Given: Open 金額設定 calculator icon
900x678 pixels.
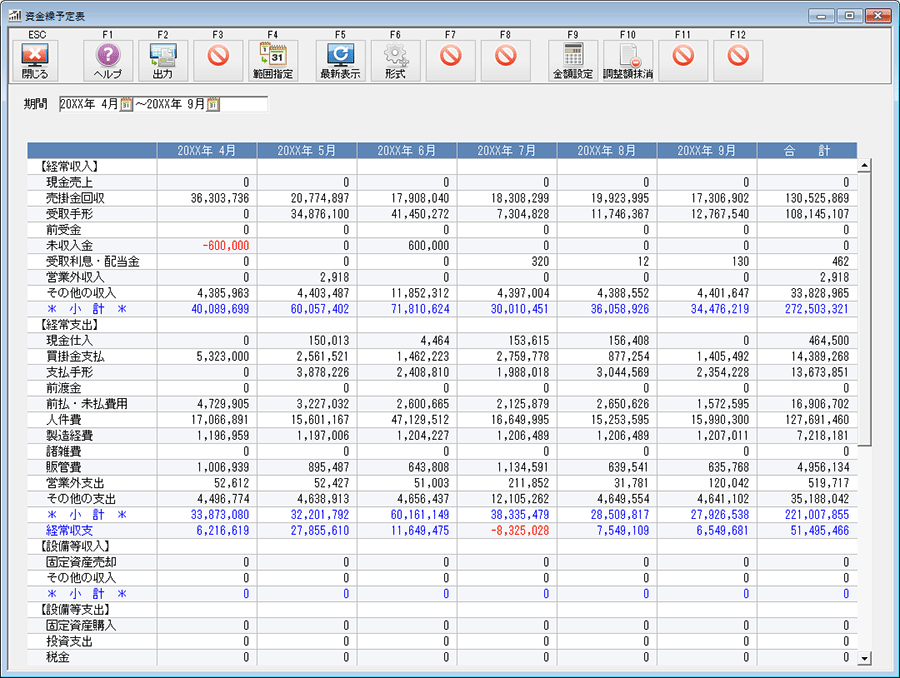Looking at the screenshot, I should pos(573,60).
